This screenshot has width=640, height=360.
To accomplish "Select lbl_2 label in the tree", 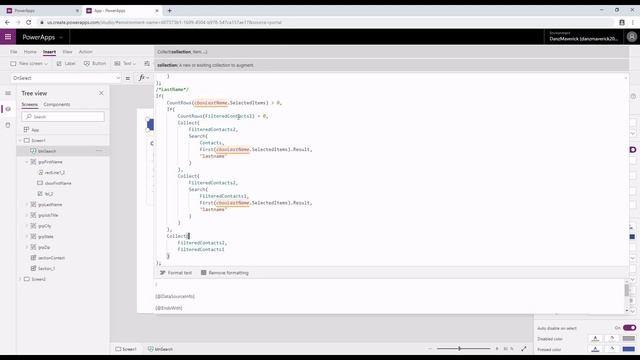I will pyautogui.click(x=49, y=194).
